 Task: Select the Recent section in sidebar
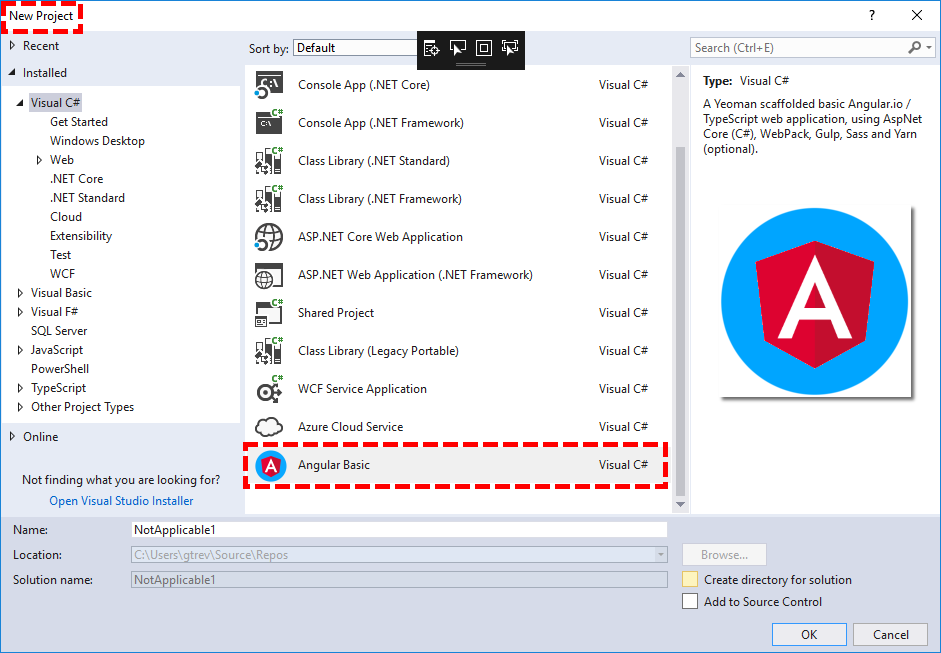42,45
